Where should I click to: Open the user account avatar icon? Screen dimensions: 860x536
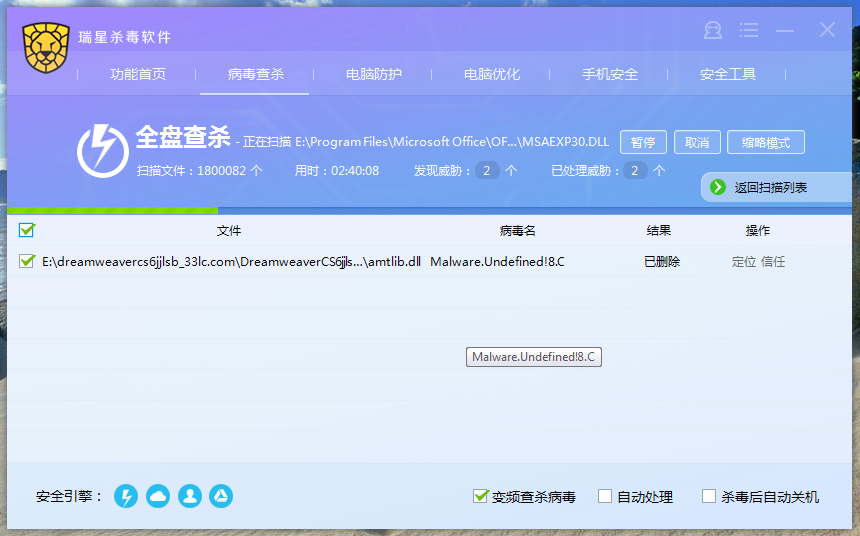[x=712, y=30]
